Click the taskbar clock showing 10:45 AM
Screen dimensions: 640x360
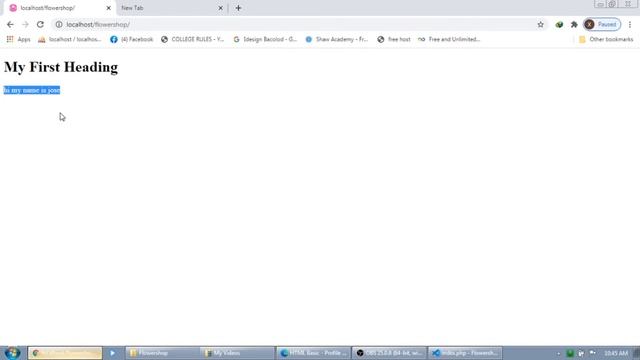click(x=616, y=353)
